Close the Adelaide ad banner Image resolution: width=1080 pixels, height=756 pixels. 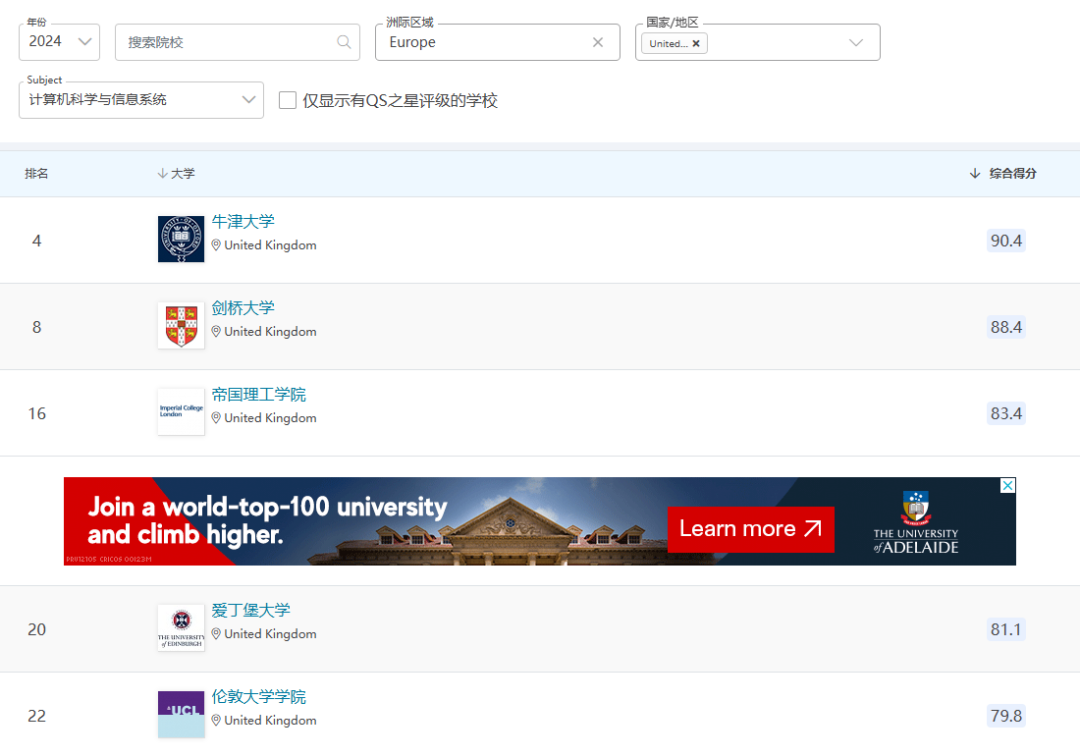tap(1008, 485)
